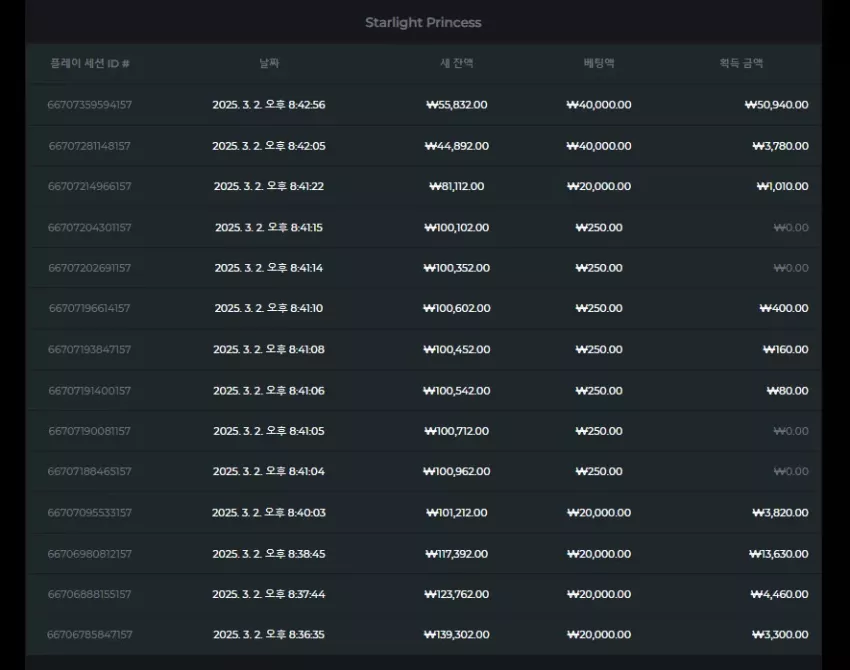This screenshot has width=850, height=670.
Task: Click the 플레이 세션 ID # column header
Action: point(90,63)
